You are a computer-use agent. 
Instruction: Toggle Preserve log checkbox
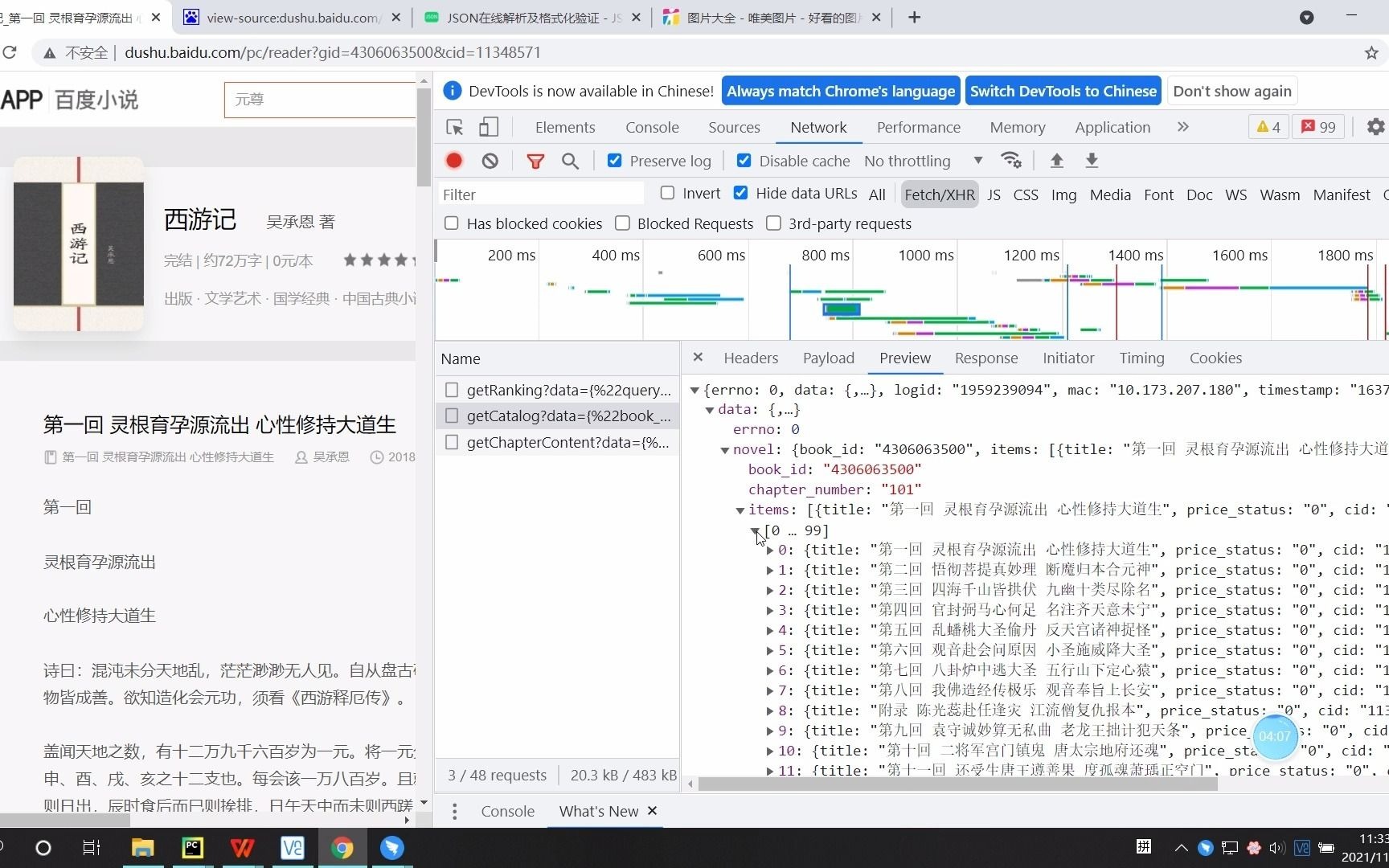coord(615,161)
